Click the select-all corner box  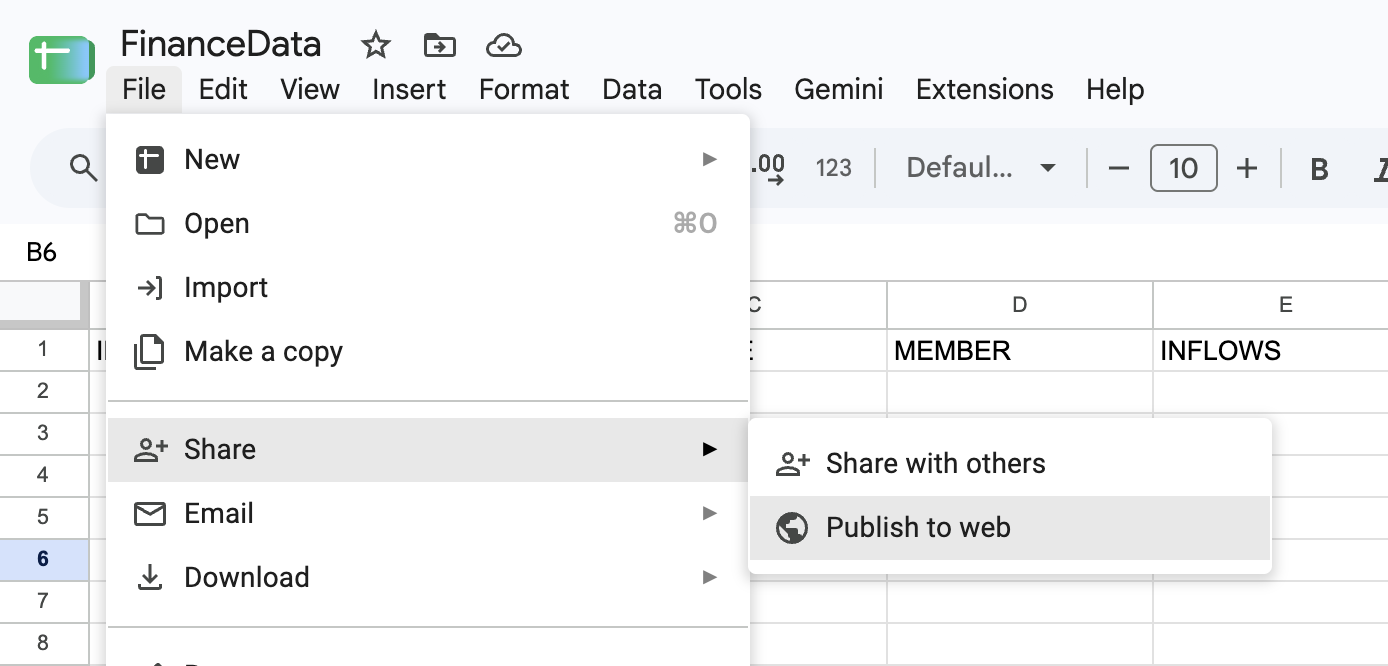click(43, 305)
